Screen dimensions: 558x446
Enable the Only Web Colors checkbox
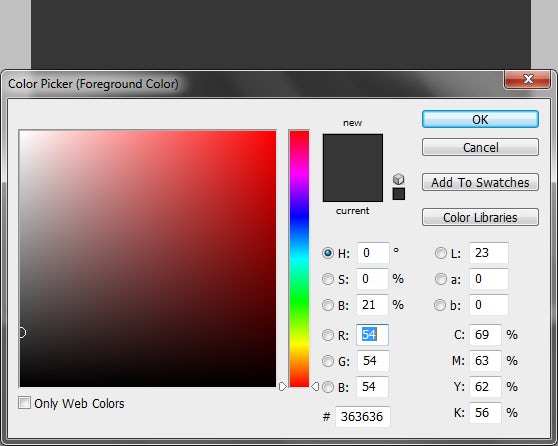(x=24, y=403)
